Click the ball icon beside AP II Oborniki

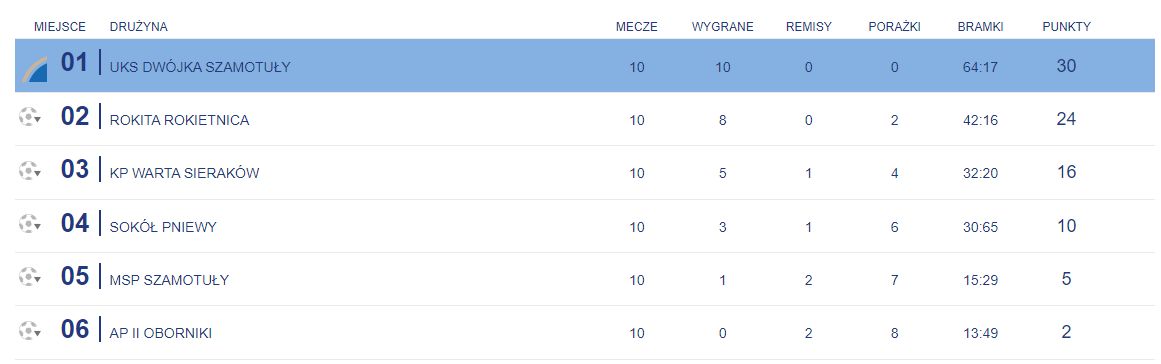coord(29,330)
